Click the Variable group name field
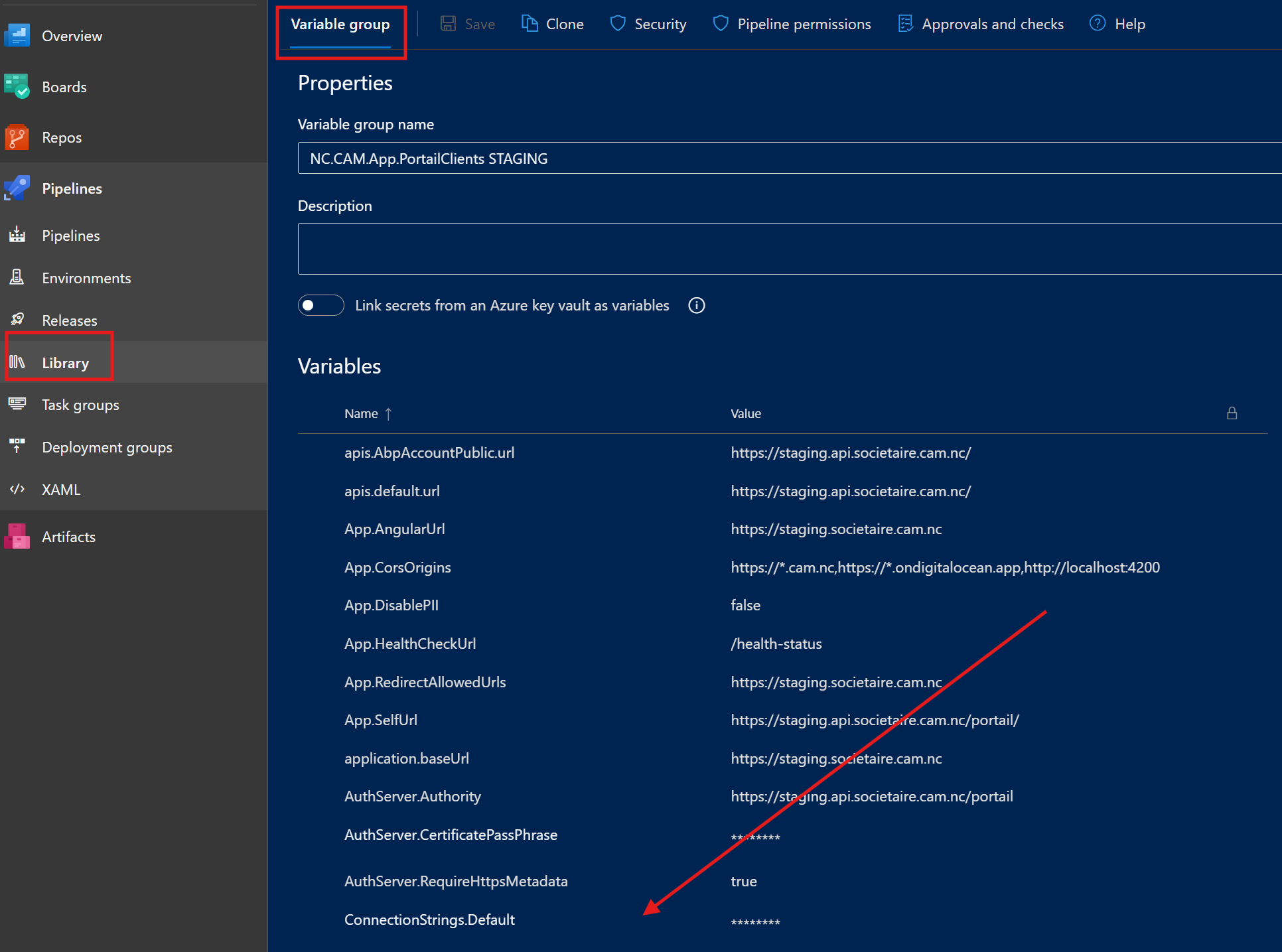 790,159
